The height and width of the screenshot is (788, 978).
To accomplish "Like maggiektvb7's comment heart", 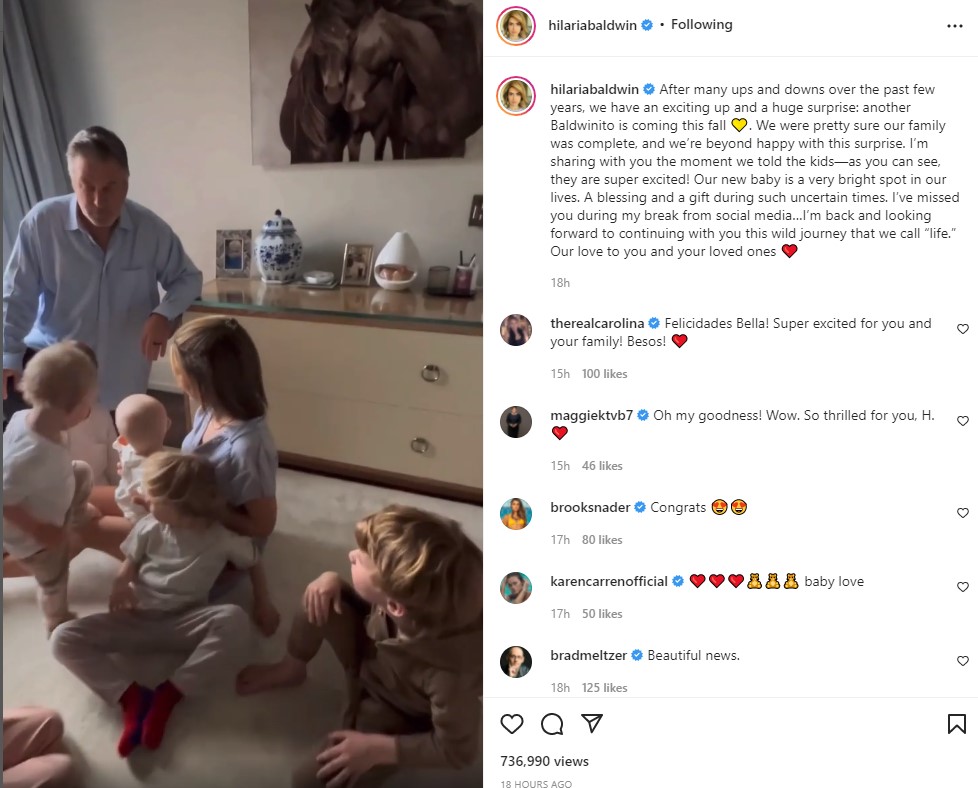I will pyautogui.click(x=962, y=421).
